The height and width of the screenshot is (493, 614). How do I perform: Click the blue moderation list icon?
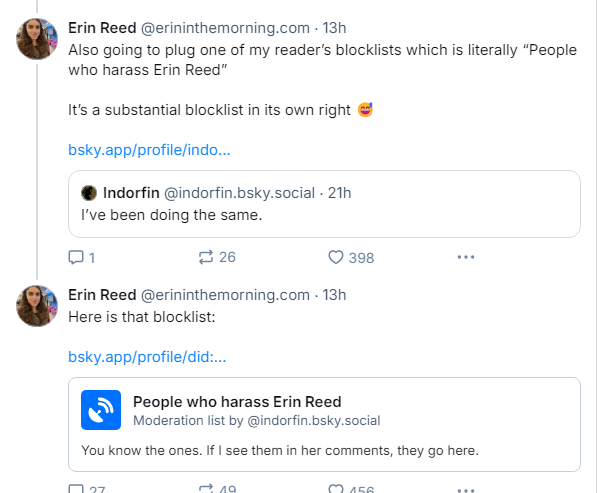(101, 410)
